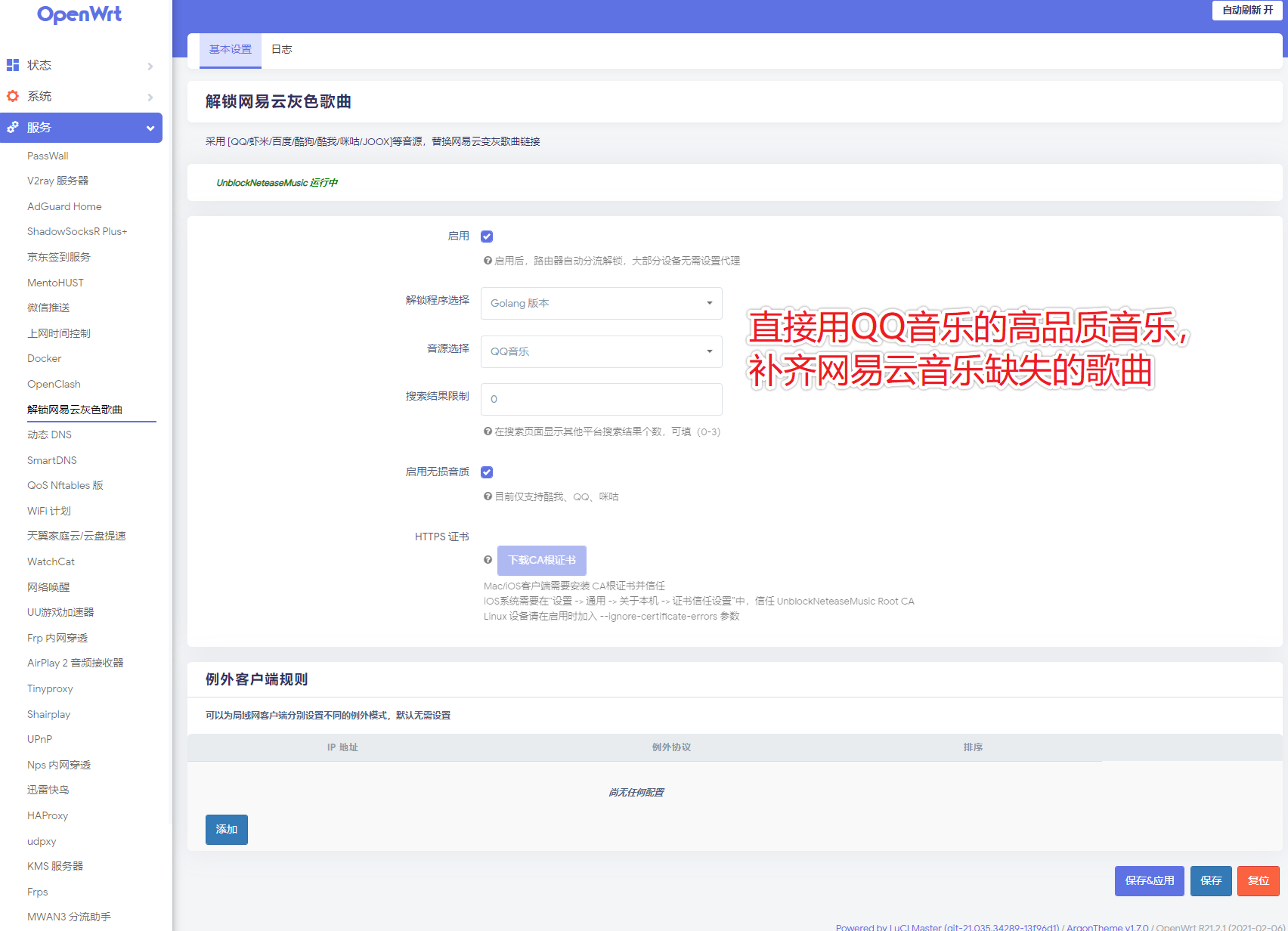Click help icon beside 目前仅支持 hint
This screenshot has height=931, width=1288.
pyautogui.click(x=488, y=496)
